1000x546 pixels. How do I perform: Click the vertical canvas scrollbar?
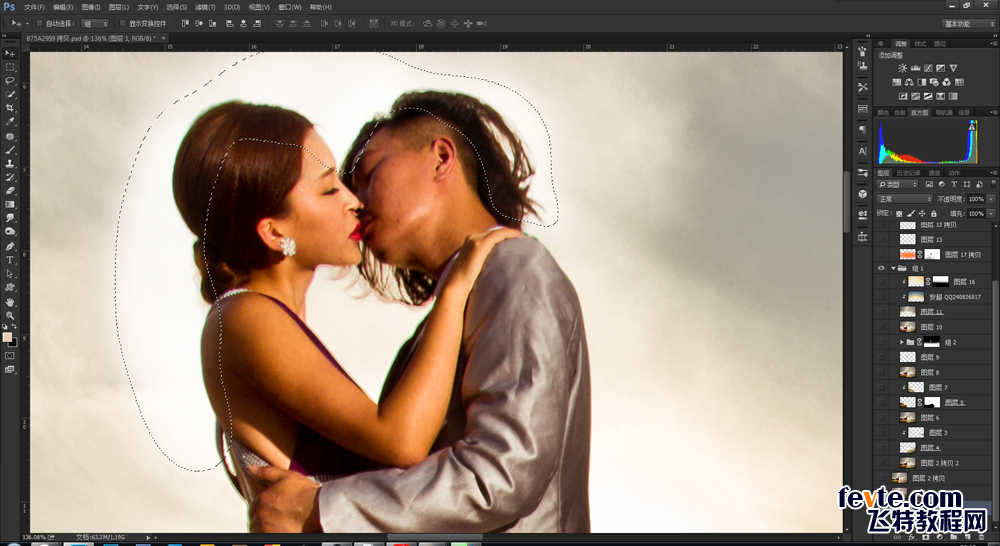847,202
